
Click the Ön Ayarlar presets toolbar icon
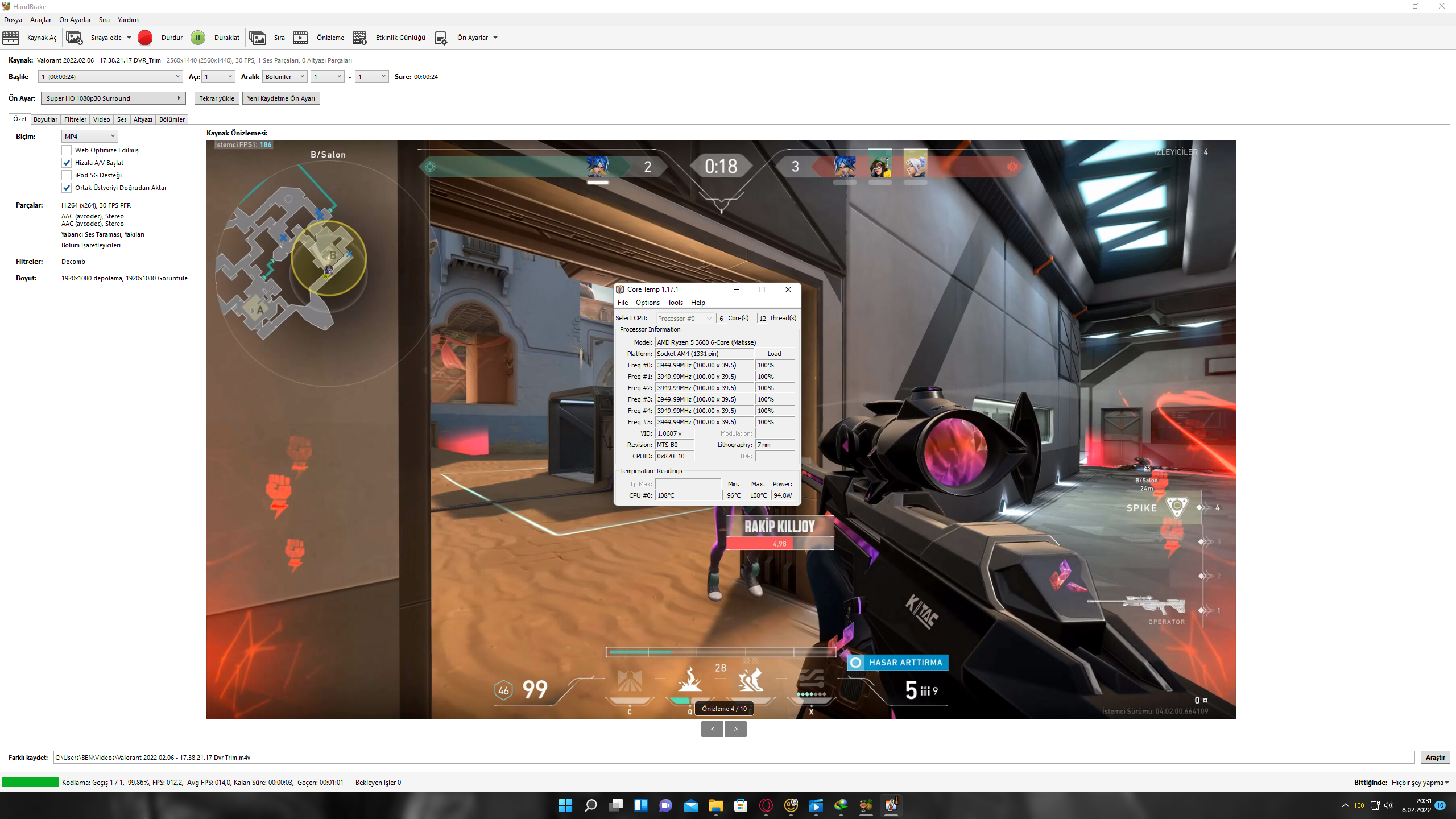click(441, 38)
